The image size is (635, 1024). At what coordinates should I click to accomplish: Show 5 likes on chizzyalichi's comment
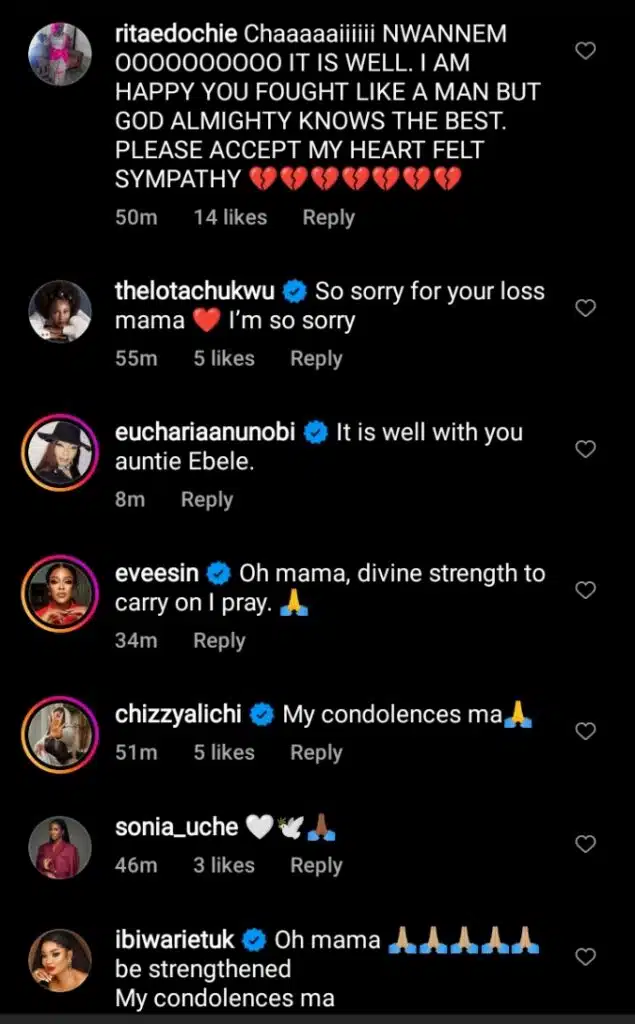(224, 752)
